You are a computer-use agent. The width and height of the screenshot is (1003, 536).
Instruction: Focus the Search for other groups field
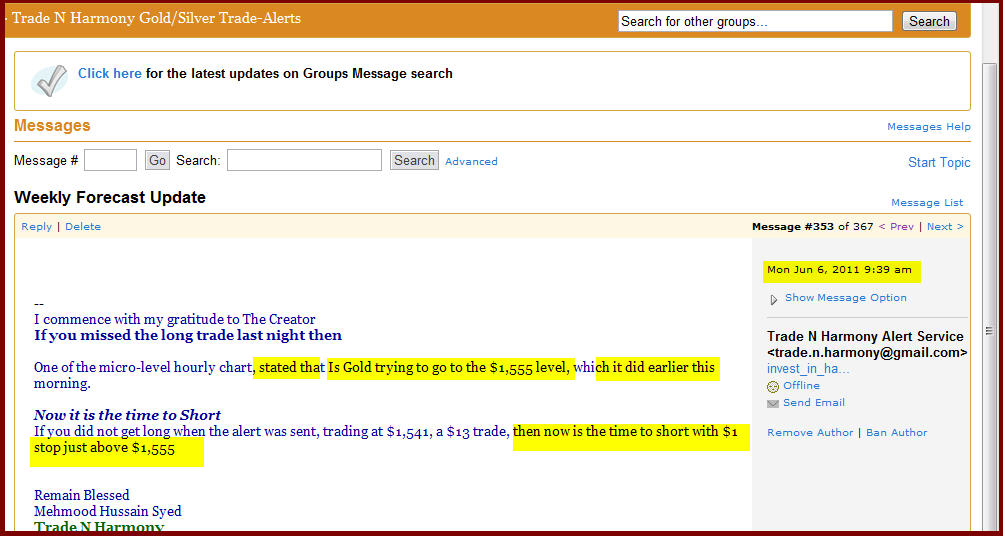(x=755, y=21)
